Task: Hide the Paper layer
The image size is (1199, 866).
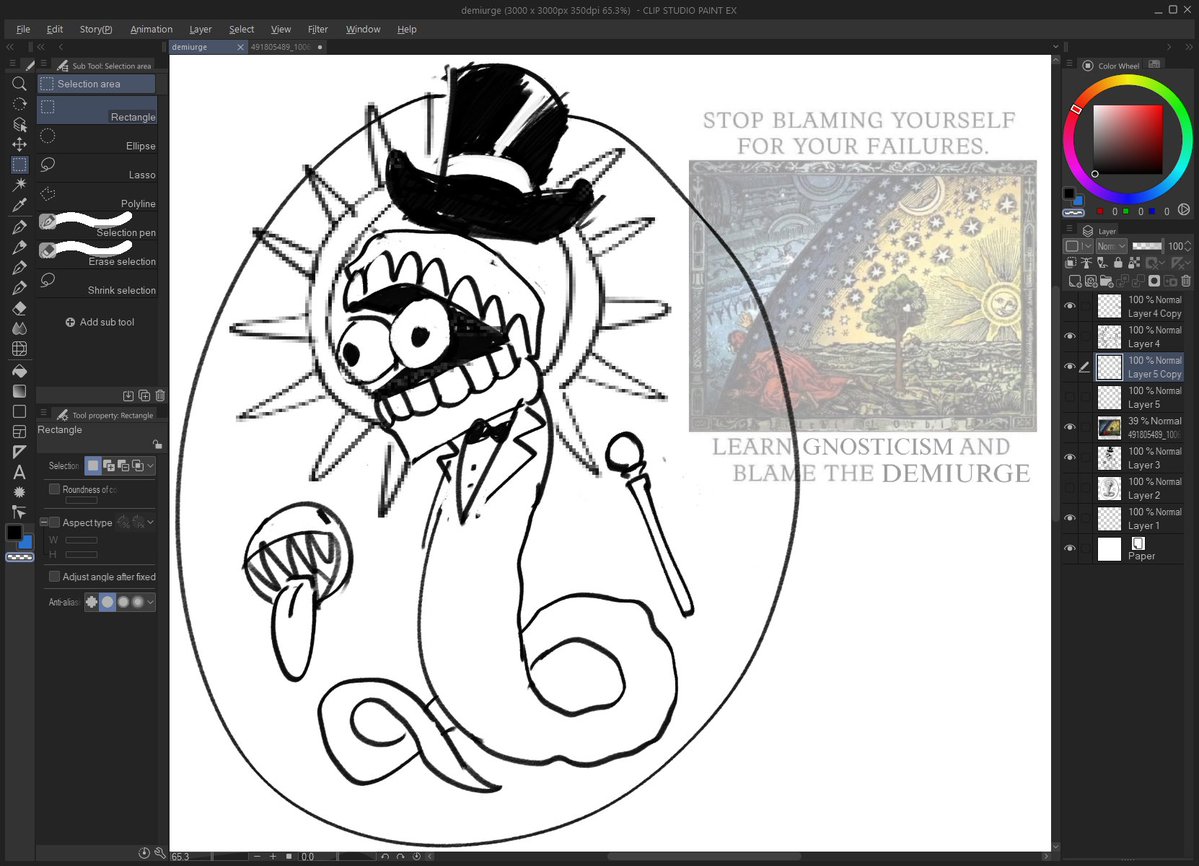Action: click(1070, 548)
